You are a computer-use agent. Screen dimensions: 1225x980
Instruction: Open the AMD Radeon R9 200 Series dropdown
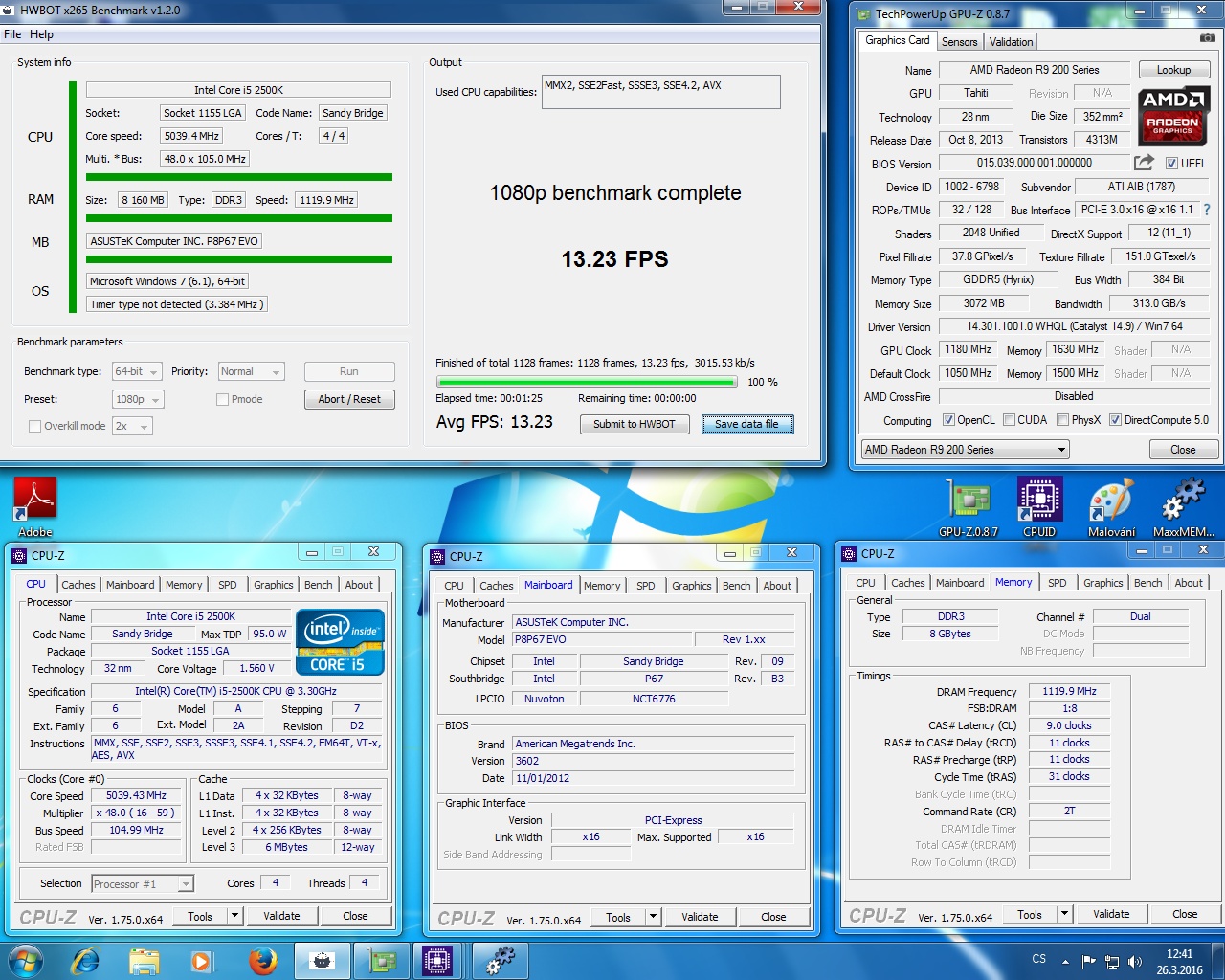(965, 450)
